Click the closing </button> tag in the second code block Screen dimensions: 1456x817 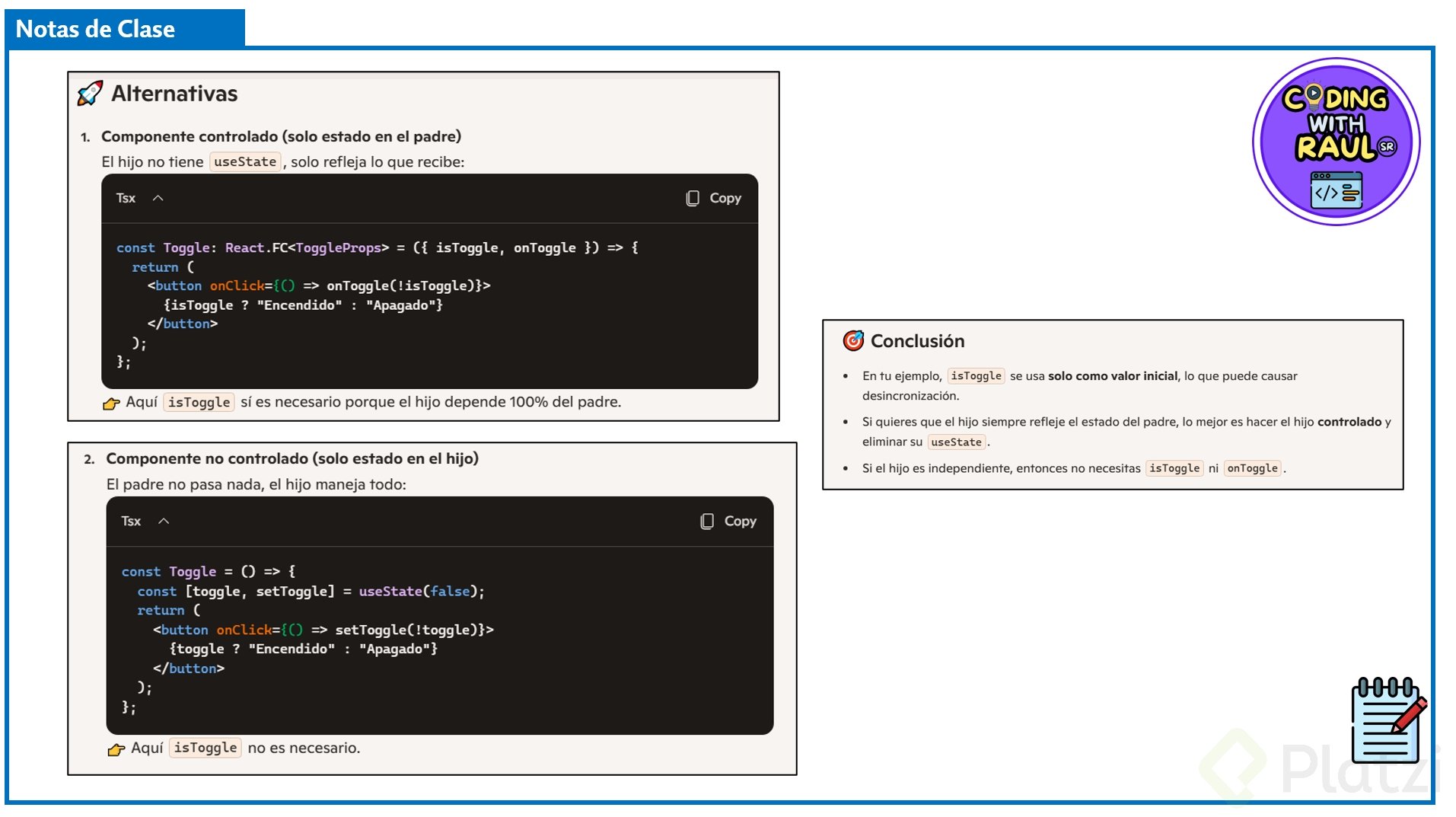189,669
